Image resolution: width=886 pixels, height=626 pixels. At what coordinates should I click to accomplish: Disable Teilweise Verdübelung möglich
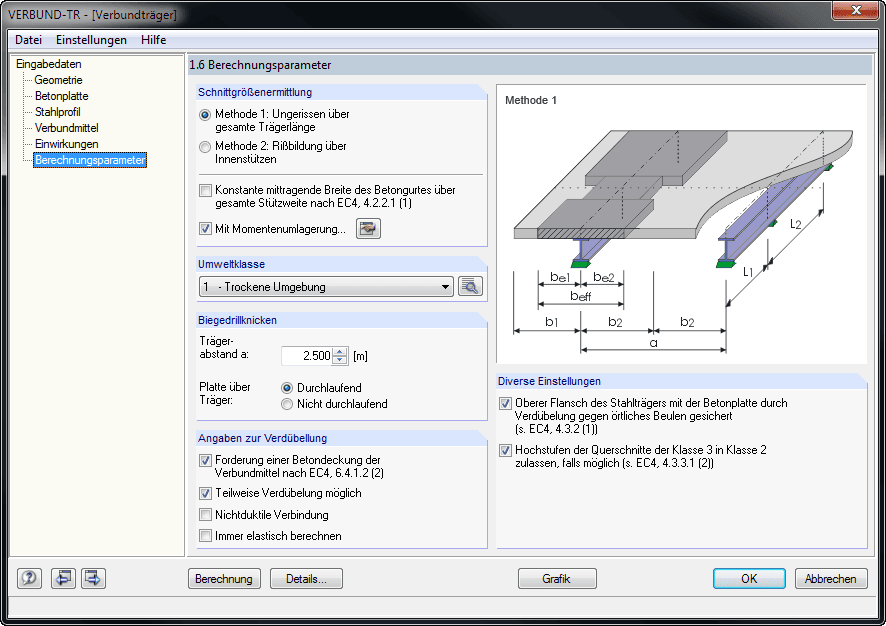[x=206, y=494]
